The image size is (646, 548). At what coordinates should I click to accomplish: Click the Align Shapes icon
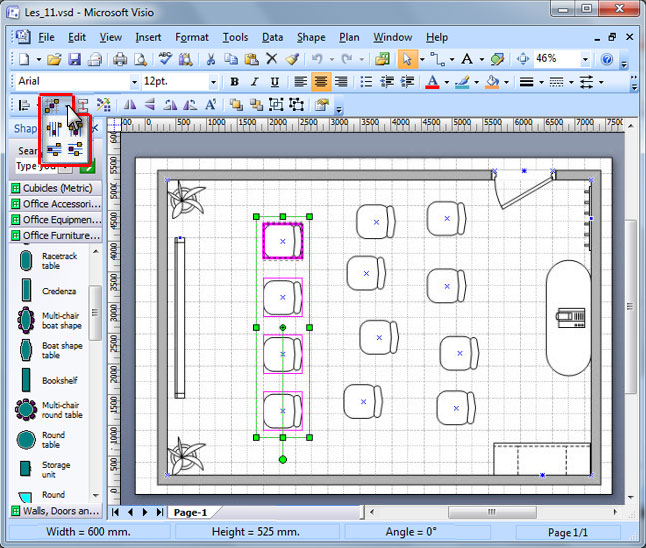[25, 106]
